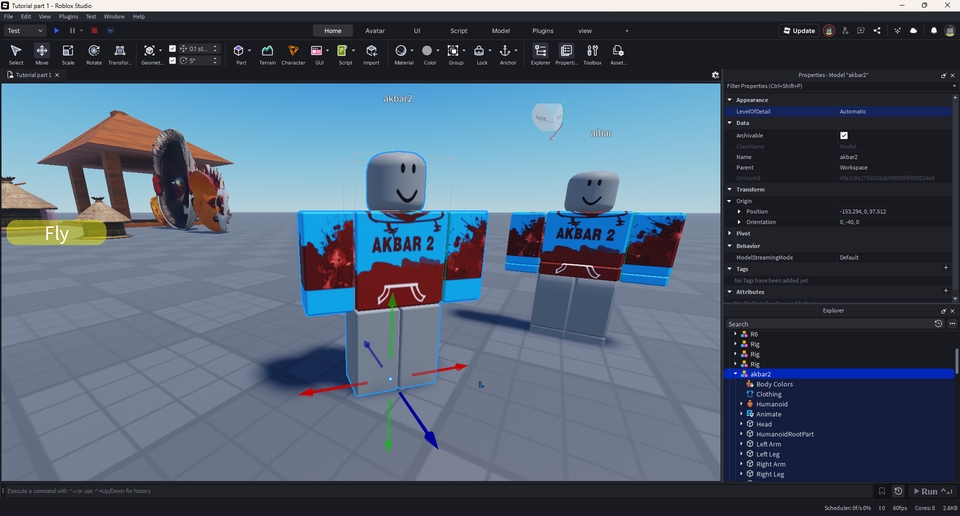960x516 pixels.
Task: Choose the Rotate tool
Action: click(x=94, y=54)
